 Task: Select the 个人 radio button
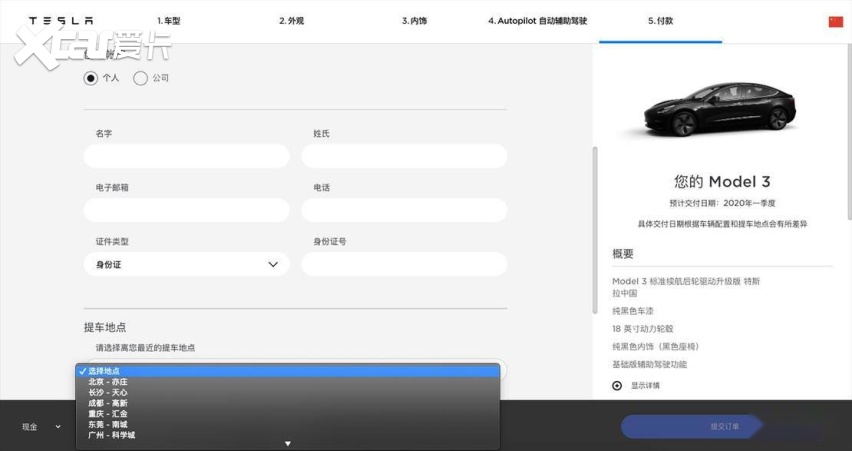click(x=91, y=78)
